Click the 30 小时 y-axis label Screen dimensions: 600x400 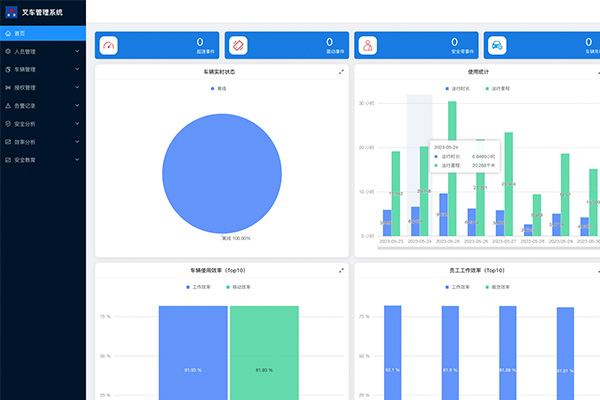pos(366,103)
